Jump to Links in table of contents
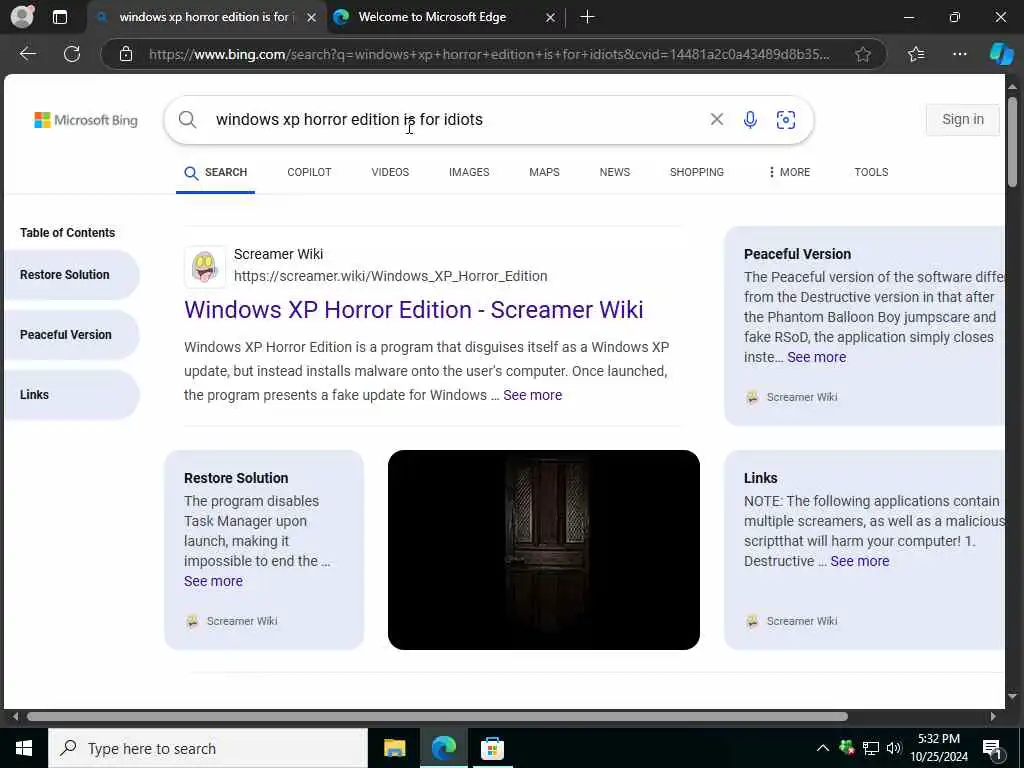 click(x=72, y=395)
